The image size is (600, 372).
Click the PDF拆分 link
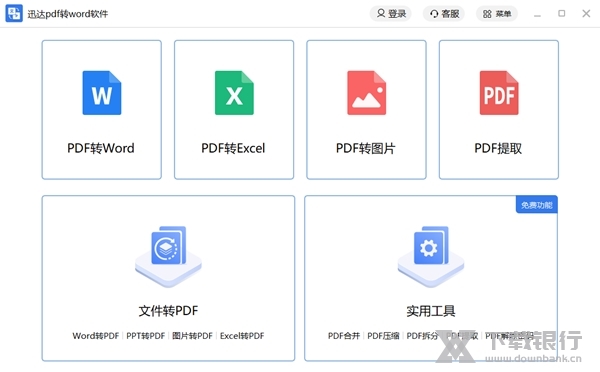click(422, 336)
